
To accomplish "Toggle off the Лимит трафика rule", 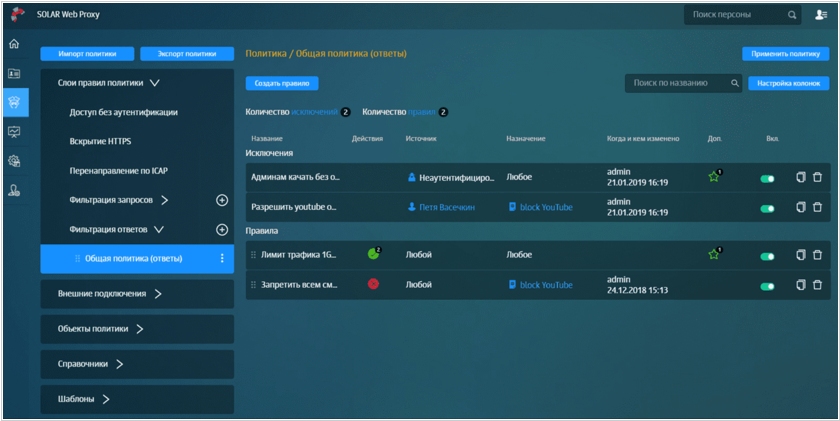I will 768,257.
